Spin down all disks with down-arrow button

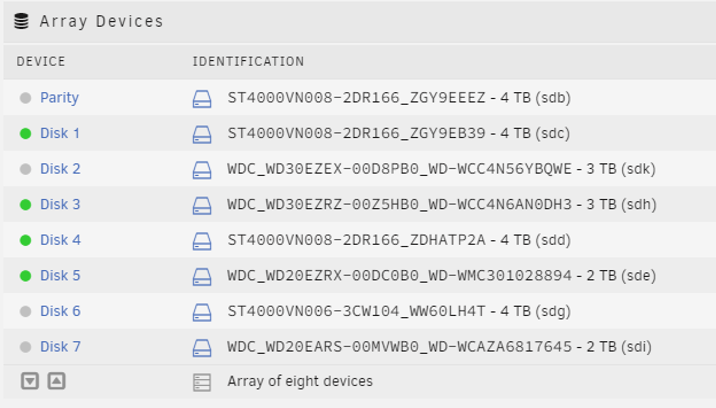click(x=30, y=381)
